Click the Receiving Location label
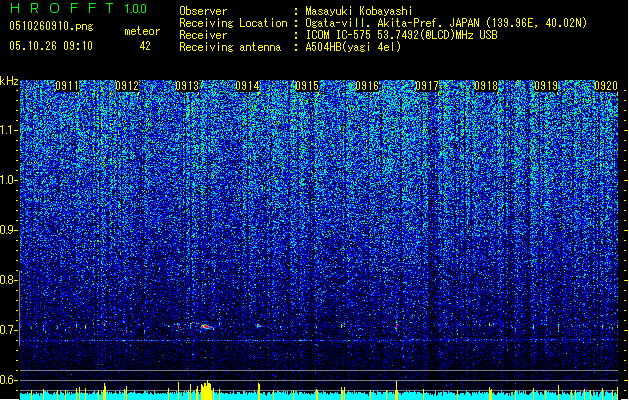This screenshot has width=629, height=400. coord(233,23)
